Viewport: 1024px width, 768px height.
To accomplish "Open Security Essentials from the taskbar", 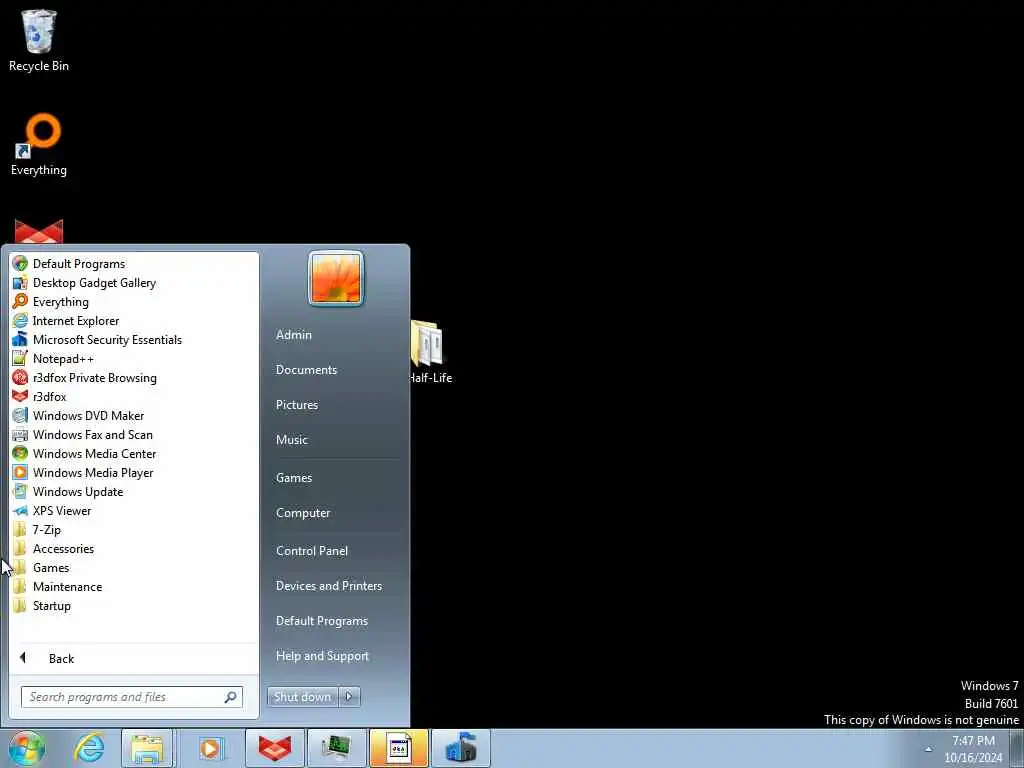I will coord(460,748).
